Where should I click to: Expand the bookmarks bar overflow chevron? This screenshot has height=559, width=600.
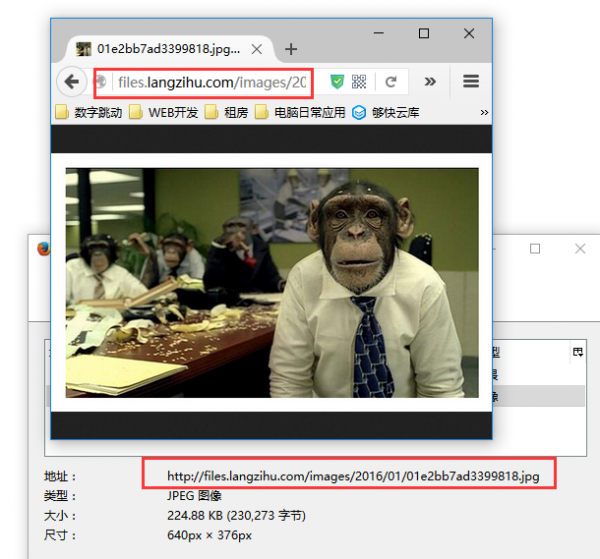pyautogui.click(x=484, y=112)
